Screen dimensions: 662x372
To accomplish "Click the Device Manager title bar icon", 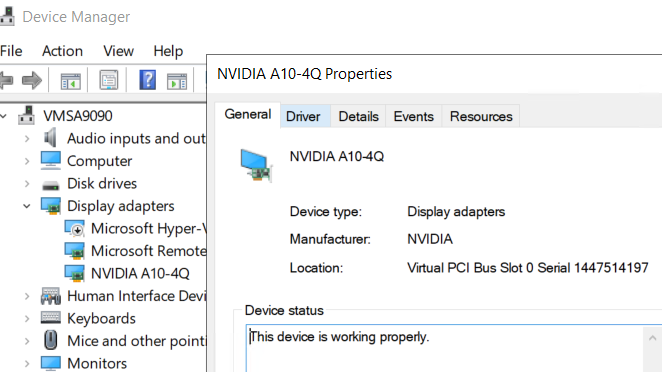I will point(7,16).
